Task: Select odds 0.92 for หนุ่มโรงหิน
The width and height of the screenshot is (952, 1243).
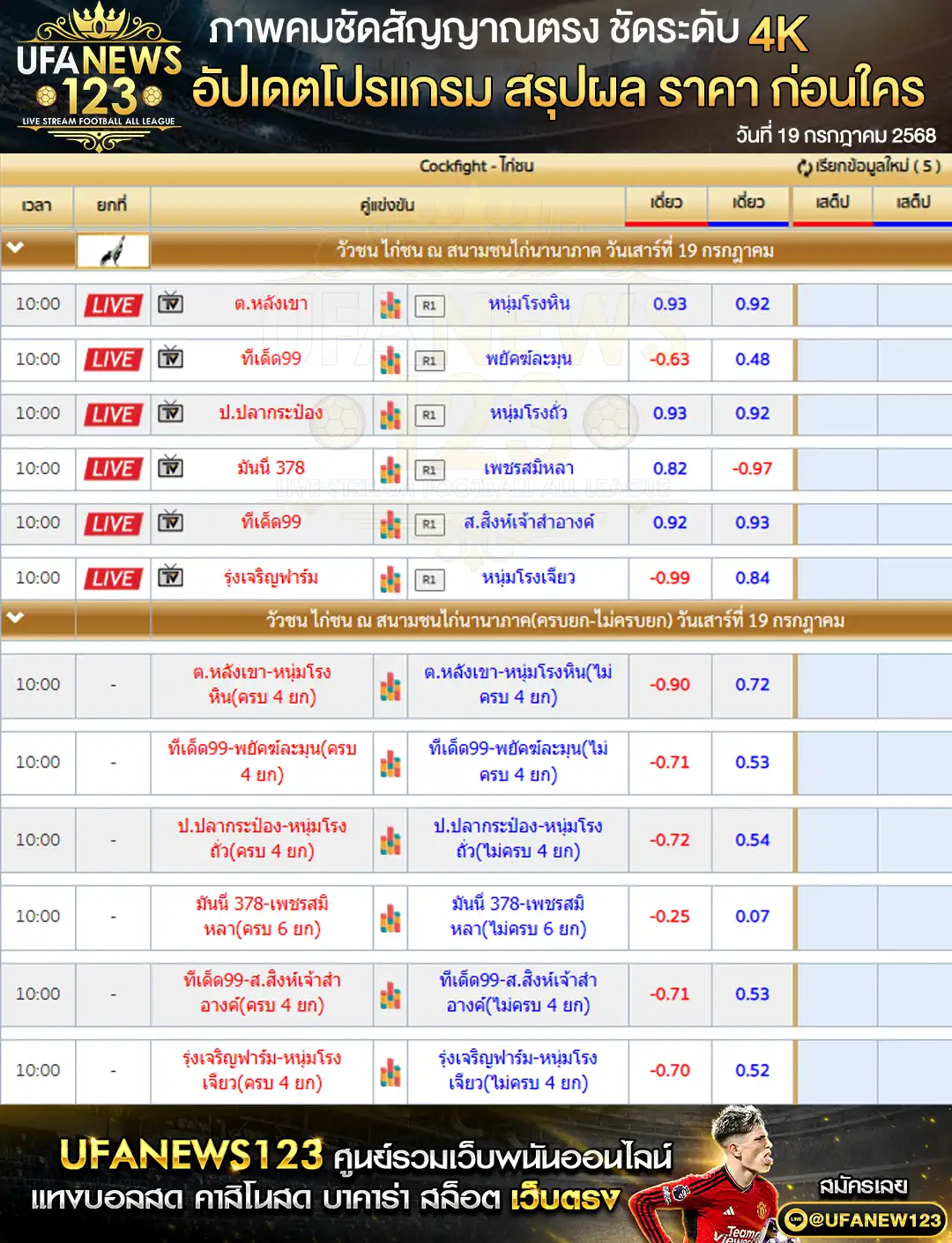Action: click(x=753, y=304)
